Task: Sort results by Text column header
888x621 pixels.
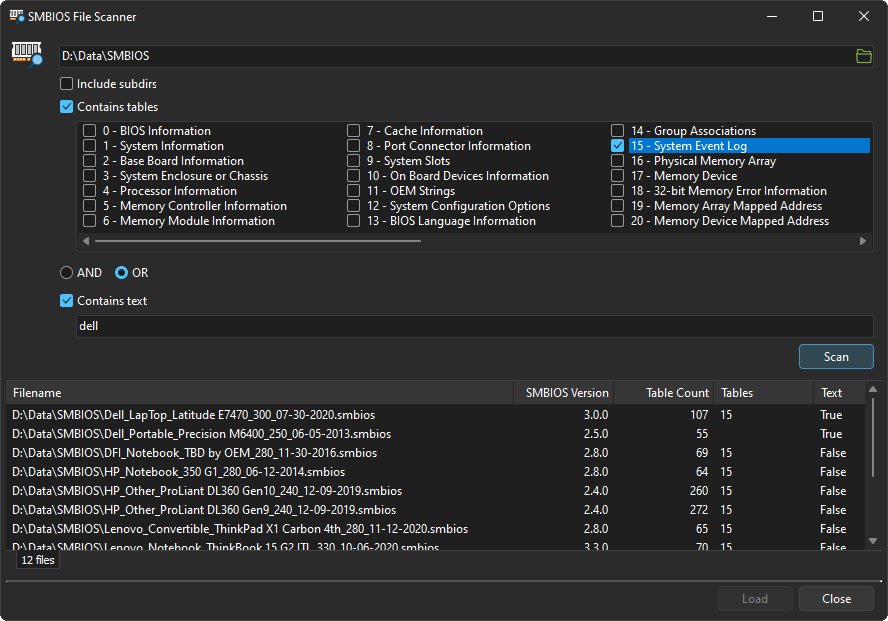Action: tap(839, 393)
